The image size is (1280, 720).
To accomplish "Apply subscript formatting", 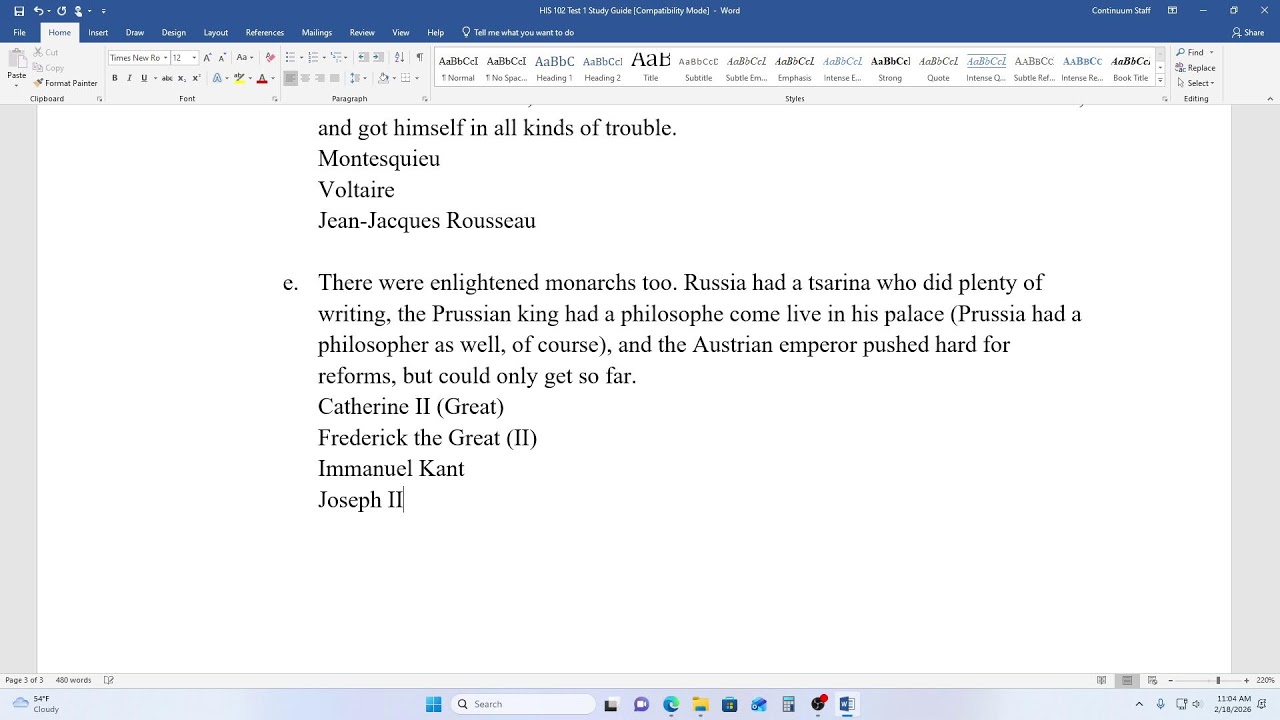I will (181, 78).
